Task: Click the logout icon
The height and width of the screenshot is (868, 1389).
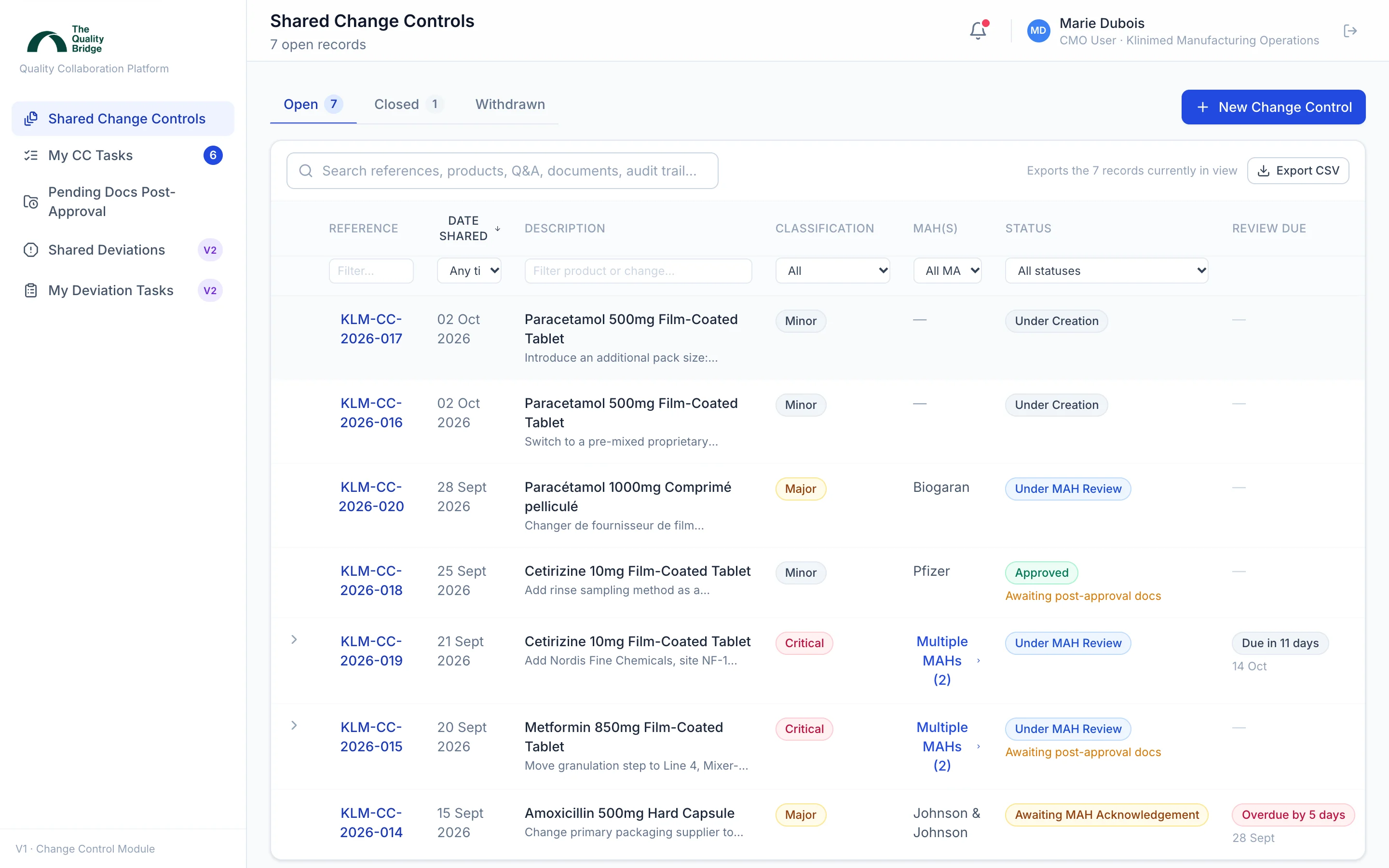Action: coord(1350,30)
